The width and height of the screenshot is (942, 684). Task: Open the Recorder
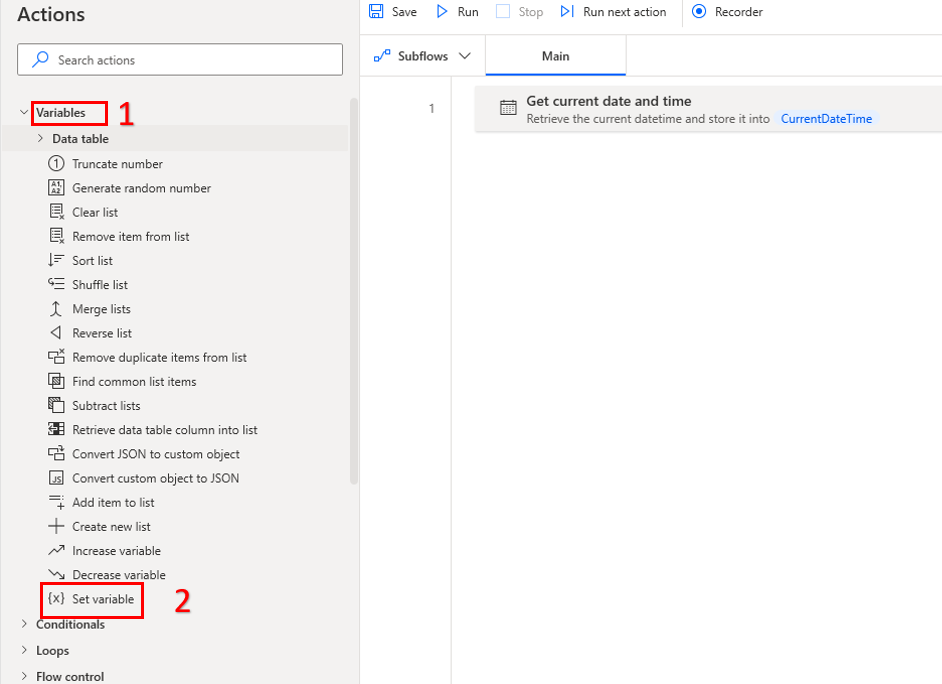click(x=727, y=12)
